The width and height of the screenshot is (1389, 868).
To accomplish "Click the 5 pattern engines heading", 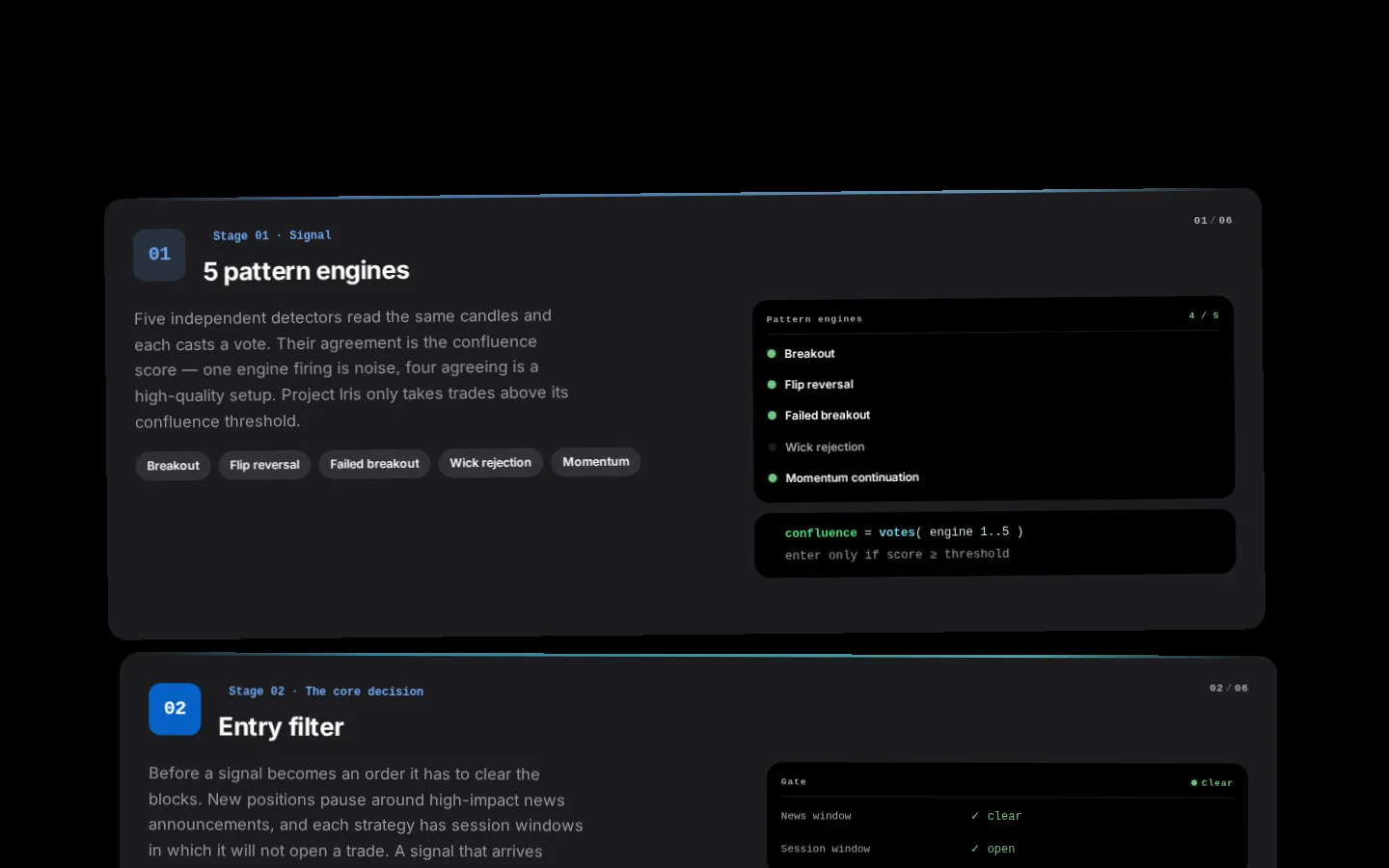I will pos(306,271).
